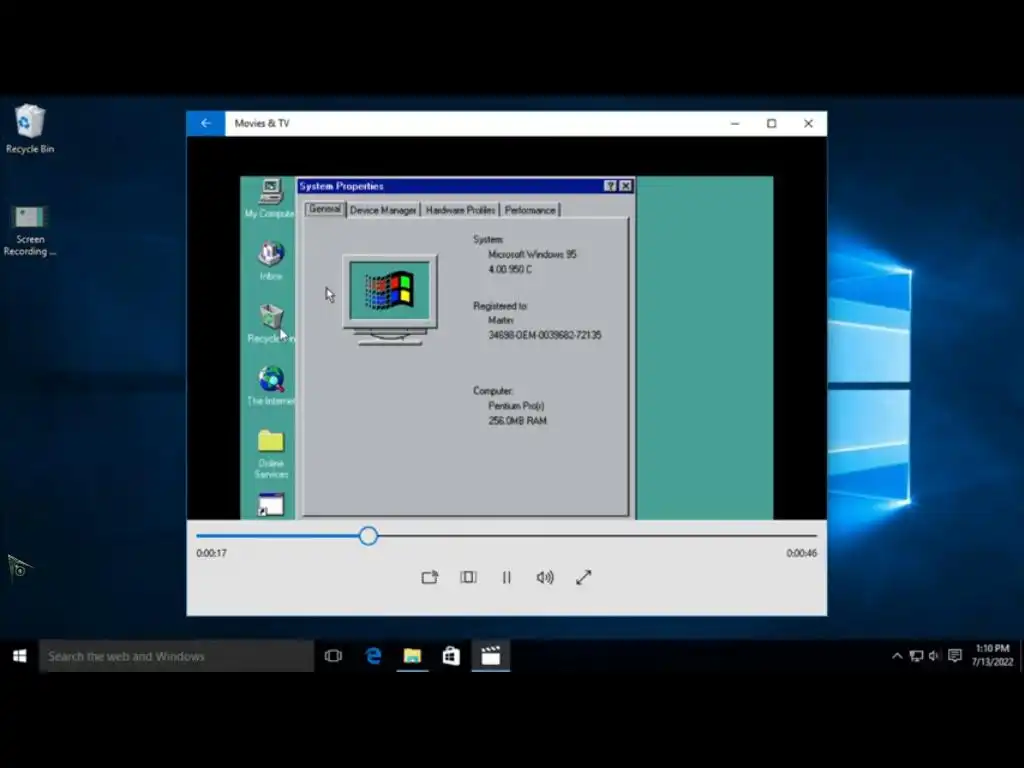Image resolution: width=1024 pixels, height=768 pixels.
Task: Click the Movies & TV window title
Action: 262,123
